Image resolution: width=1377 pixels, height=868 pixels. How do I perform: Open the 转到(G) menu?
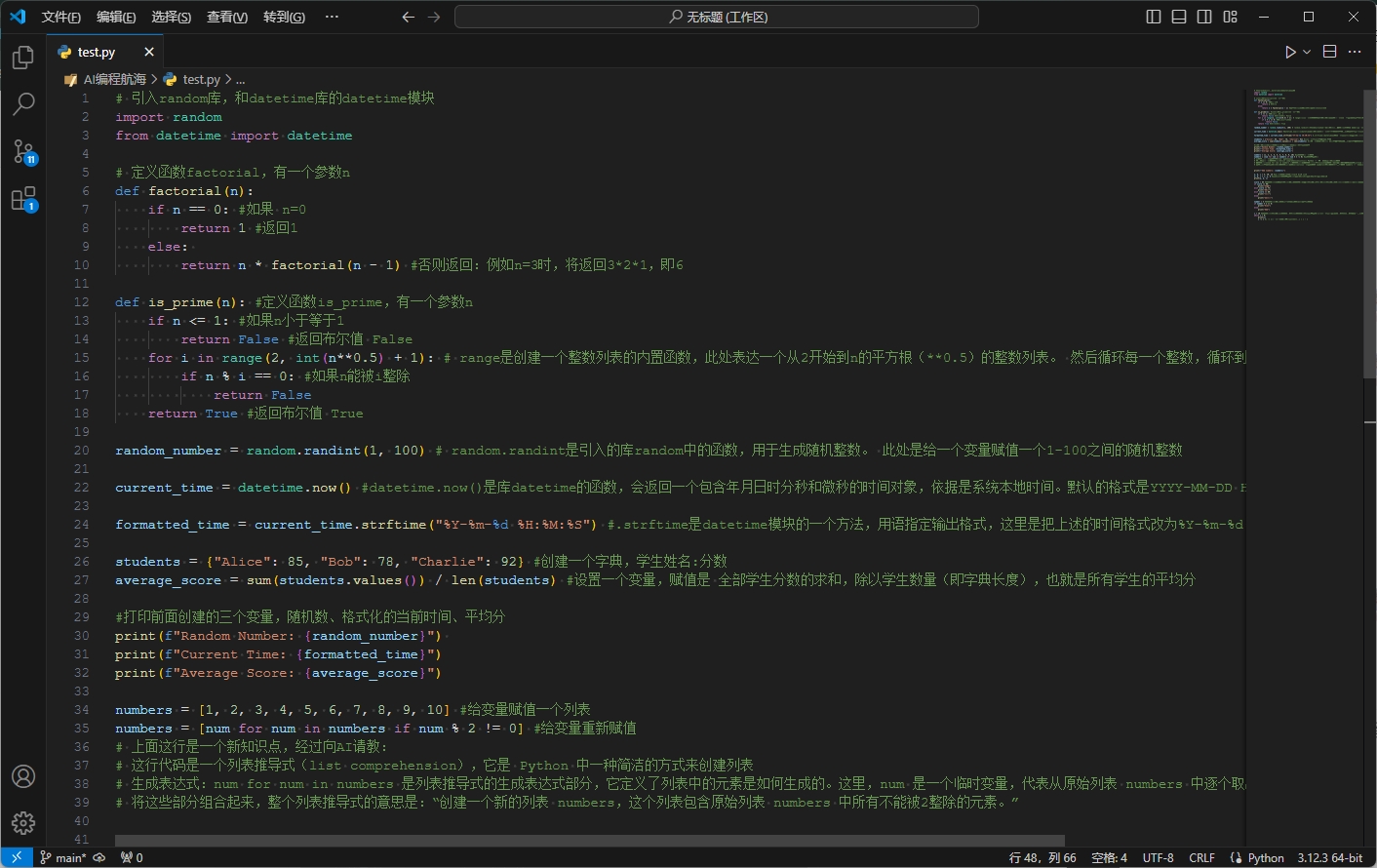pyautogui.click(x=284, y=17)
